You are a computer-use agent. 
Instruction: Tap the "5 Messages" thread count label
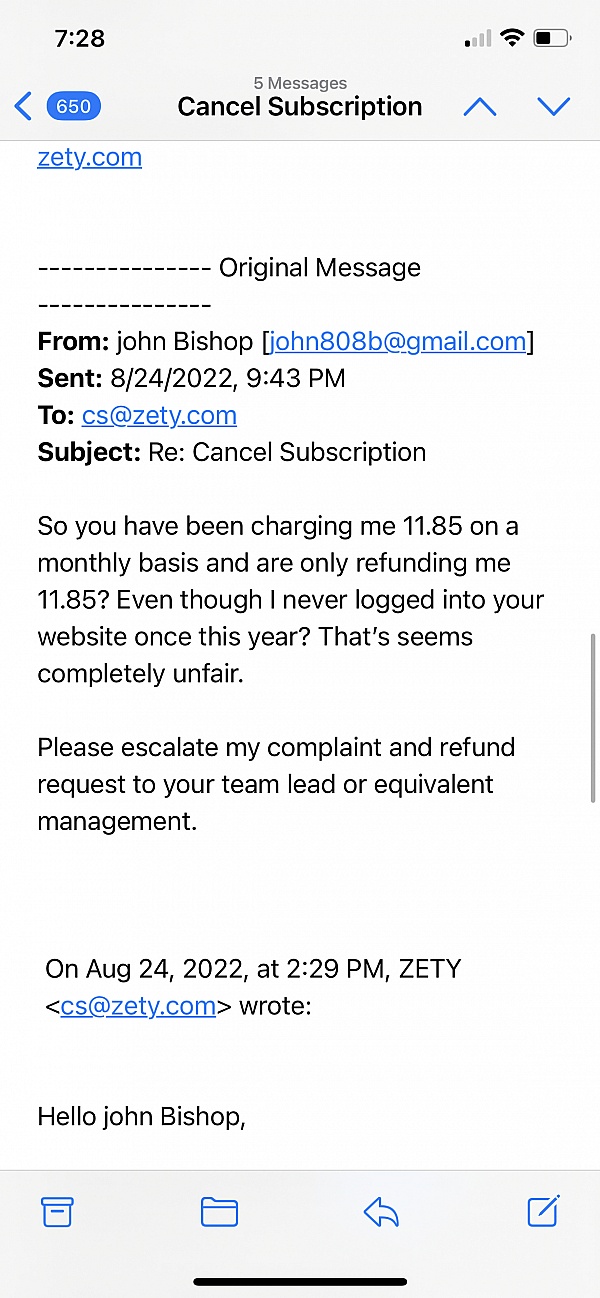tap(300, 84)
